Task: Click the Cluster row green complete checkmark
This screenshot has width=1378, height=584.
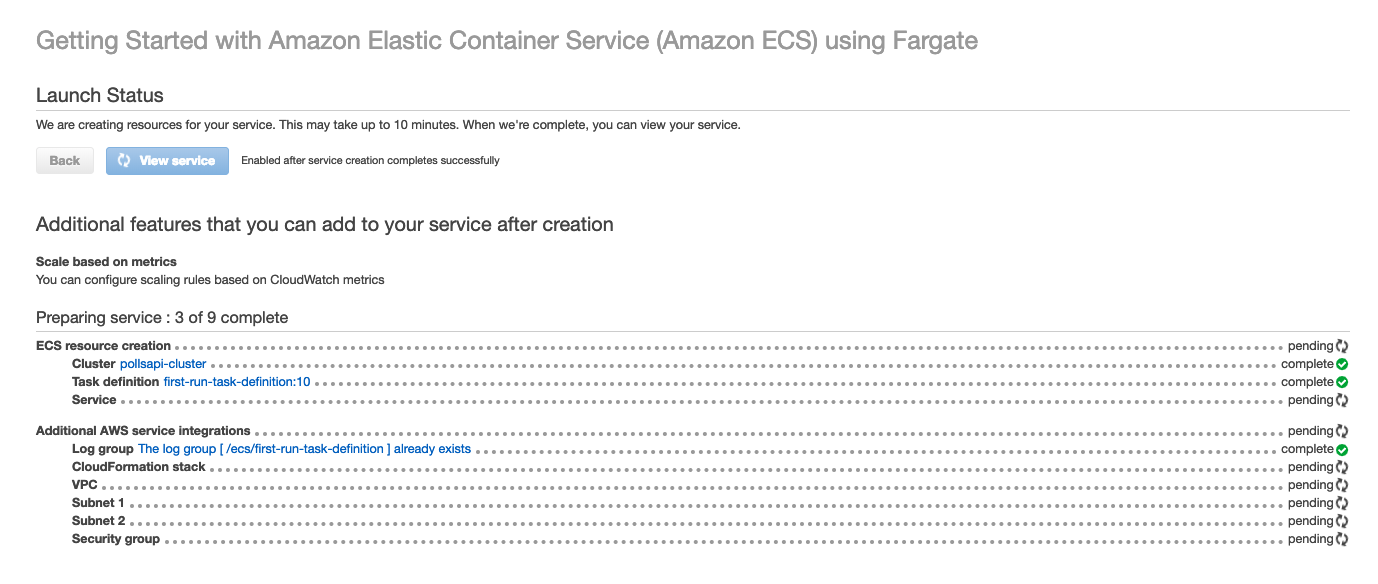Action: pyautogui.click(x=1342, y=364)
